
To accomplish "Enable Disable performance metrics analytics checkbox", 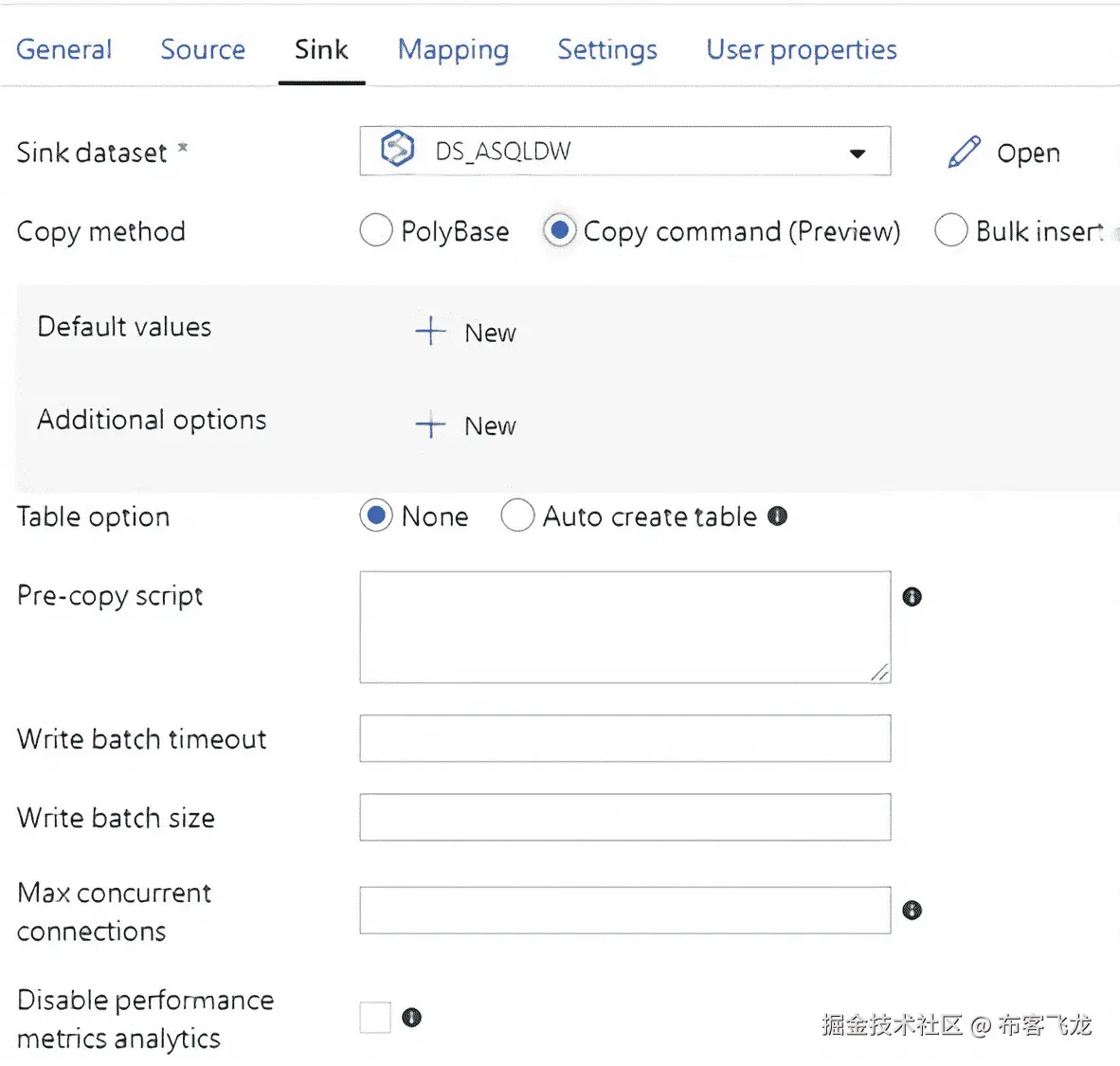I will tap(375, 1018).
